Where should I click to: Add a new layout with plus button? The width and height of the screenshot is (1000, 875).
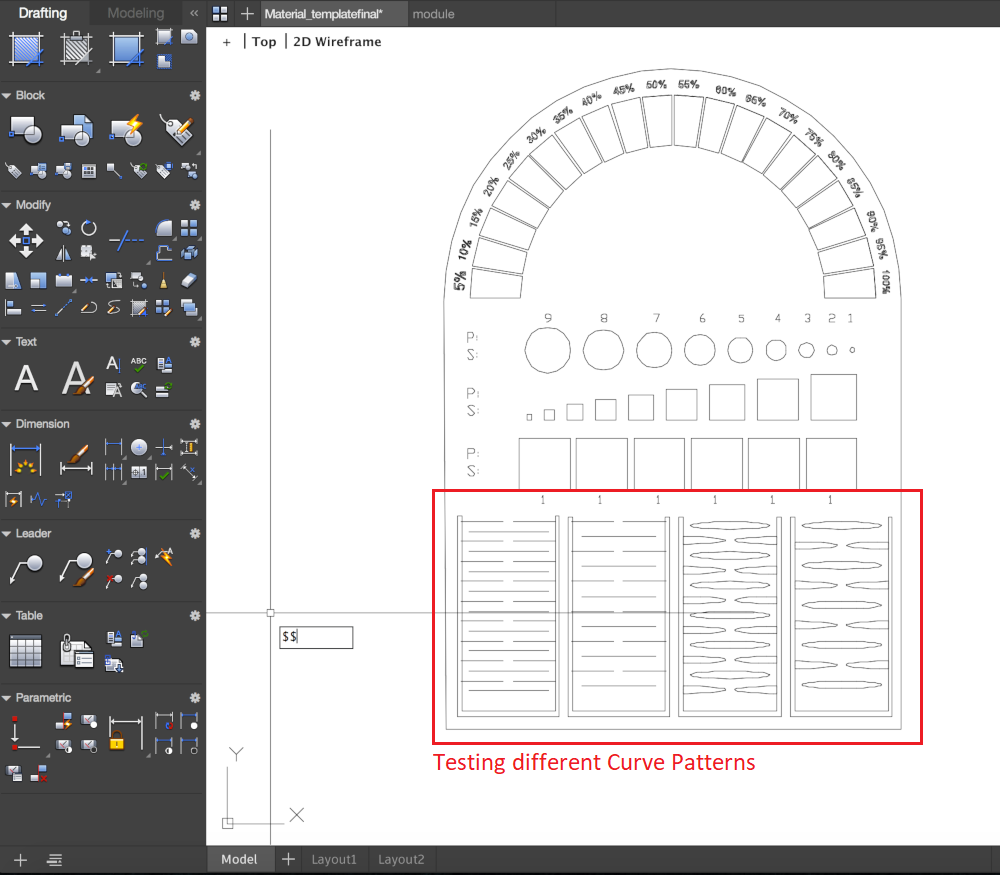tap(288, 859)
